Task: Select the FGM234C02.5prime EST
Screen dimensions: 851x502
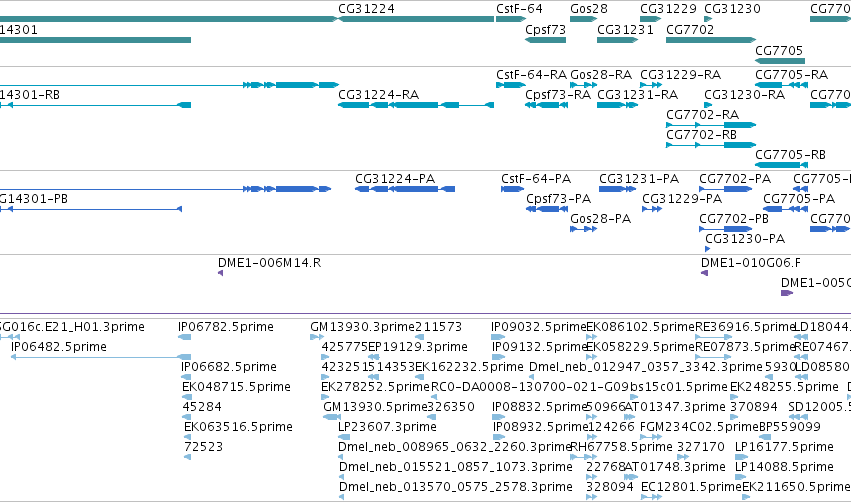Action: [x=651, y=437]
